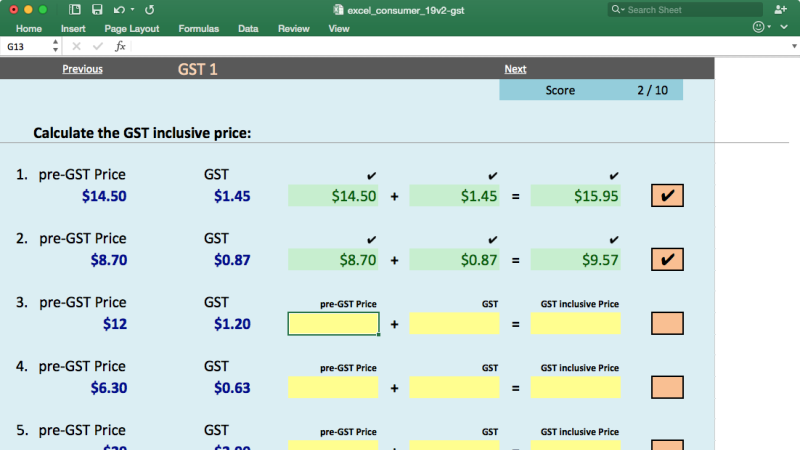Screen dimensions: 800x450
Task: Select the blue $14.50 given price
Action: click(104, 196)
